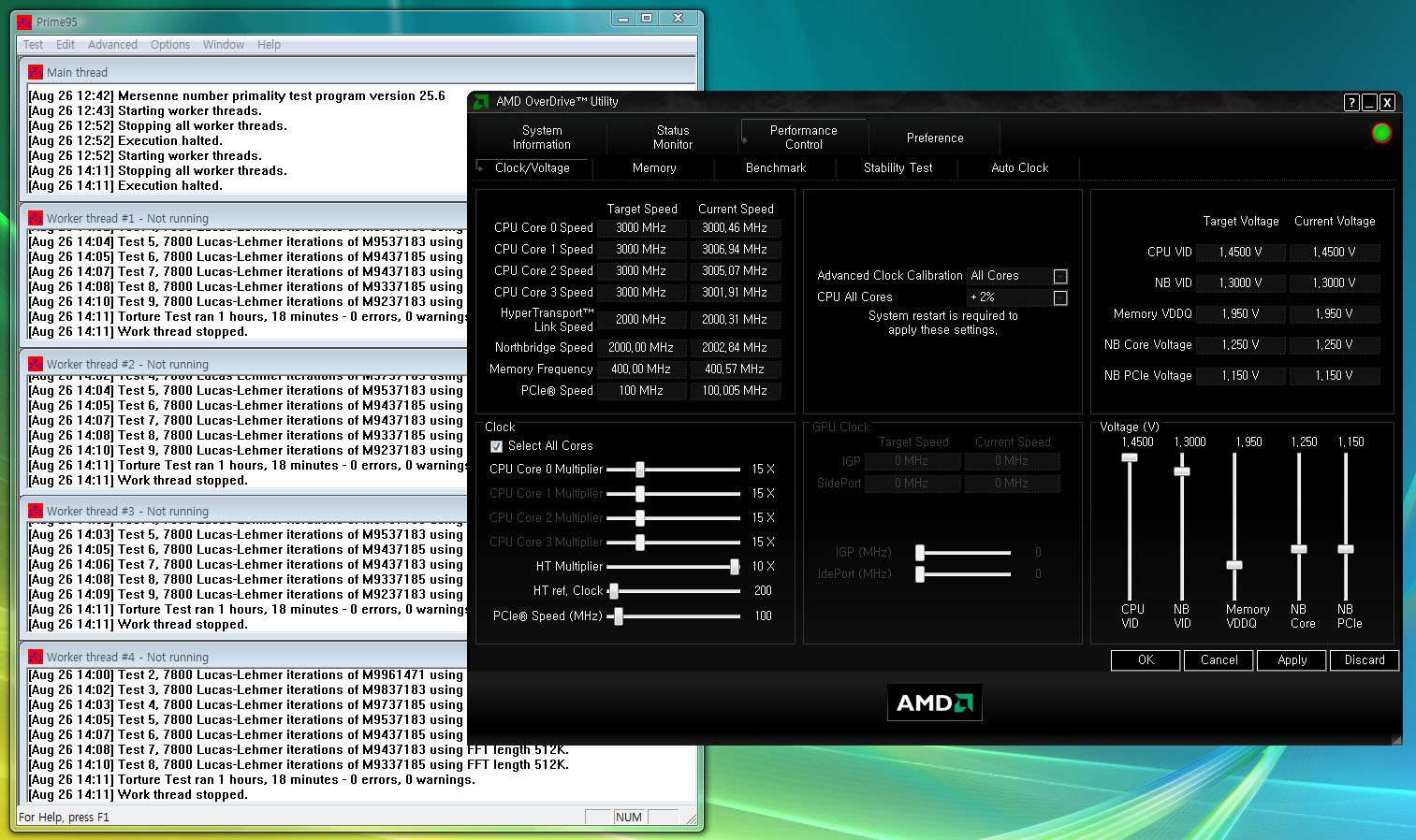Click the NB Core Voltage target field

coord(1241,345)
